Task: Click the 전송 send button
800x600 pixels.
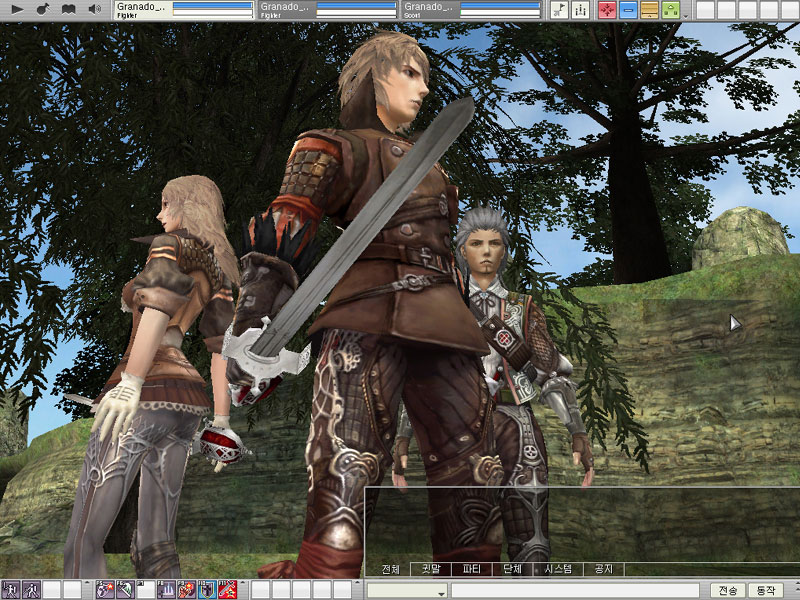Action: 727,591
